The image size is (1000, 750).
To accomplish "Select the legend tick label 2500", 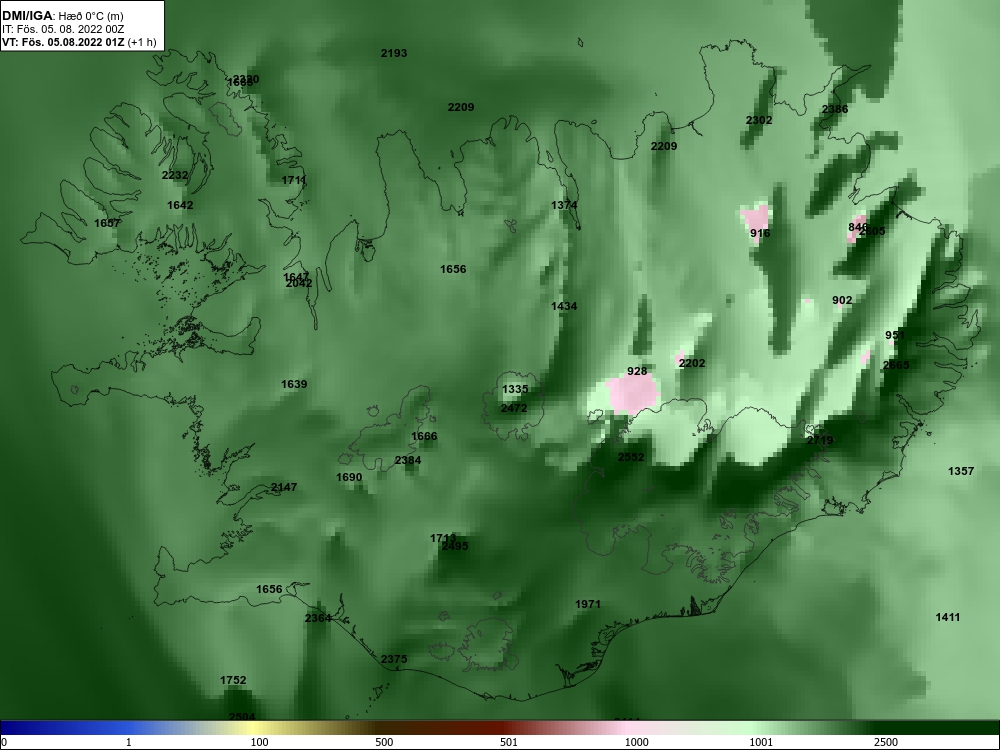I will coord(885,742).
